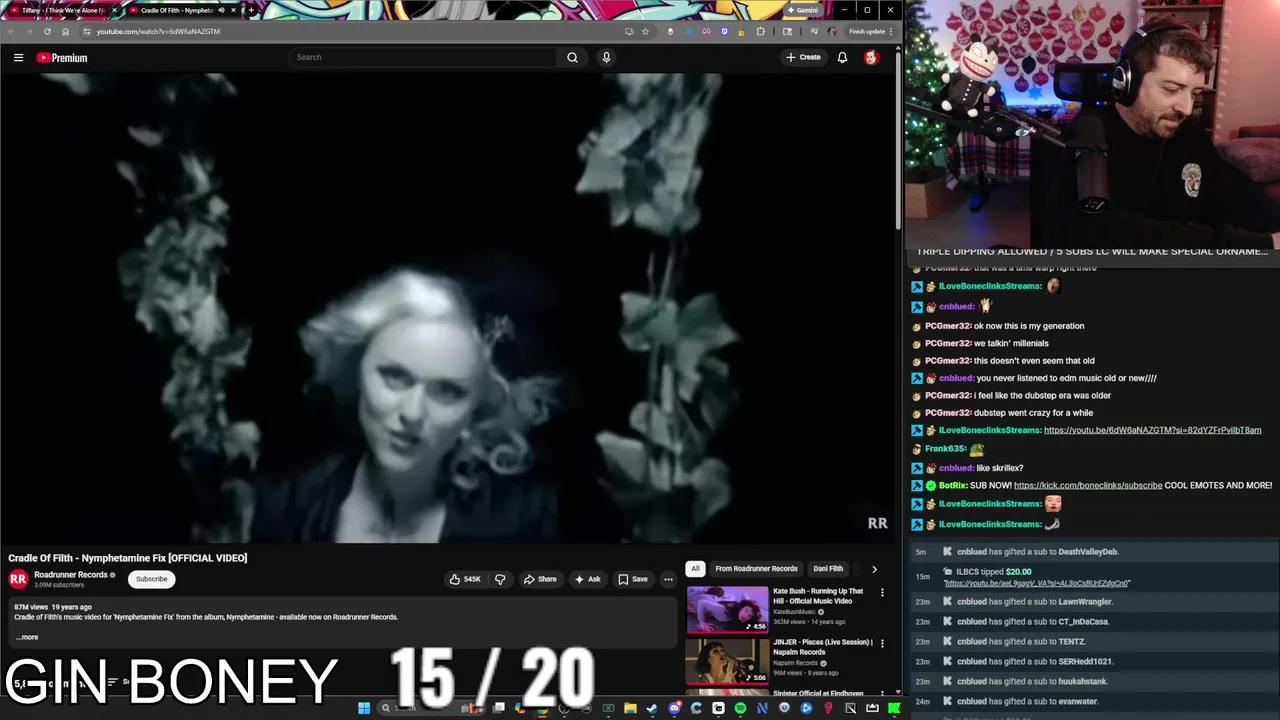Open the JINJER Pisces video thumbnail
1280x720 pixels.
727,660
